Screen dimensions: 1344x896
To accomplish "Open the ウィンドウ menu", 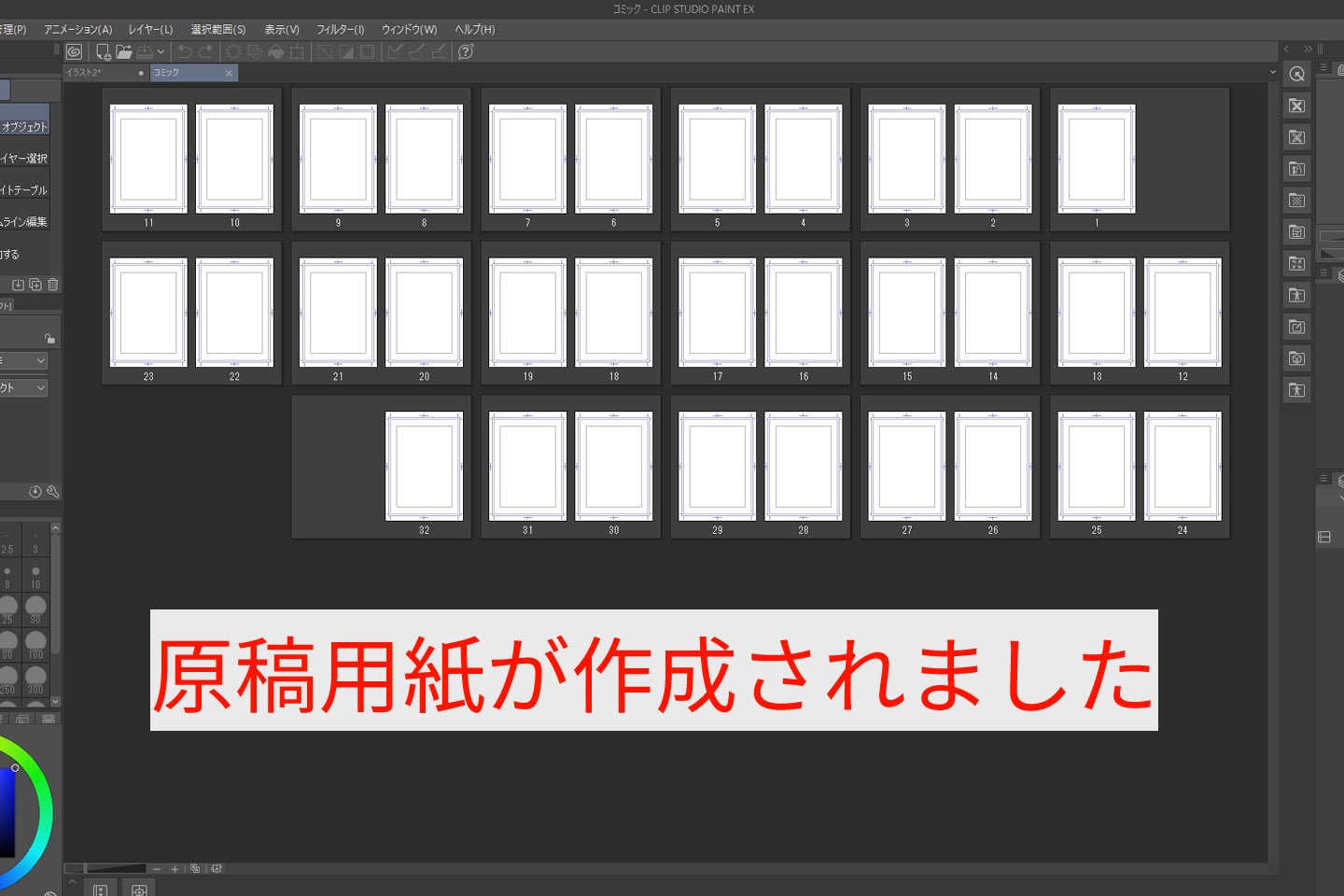I will click(408, 29).
